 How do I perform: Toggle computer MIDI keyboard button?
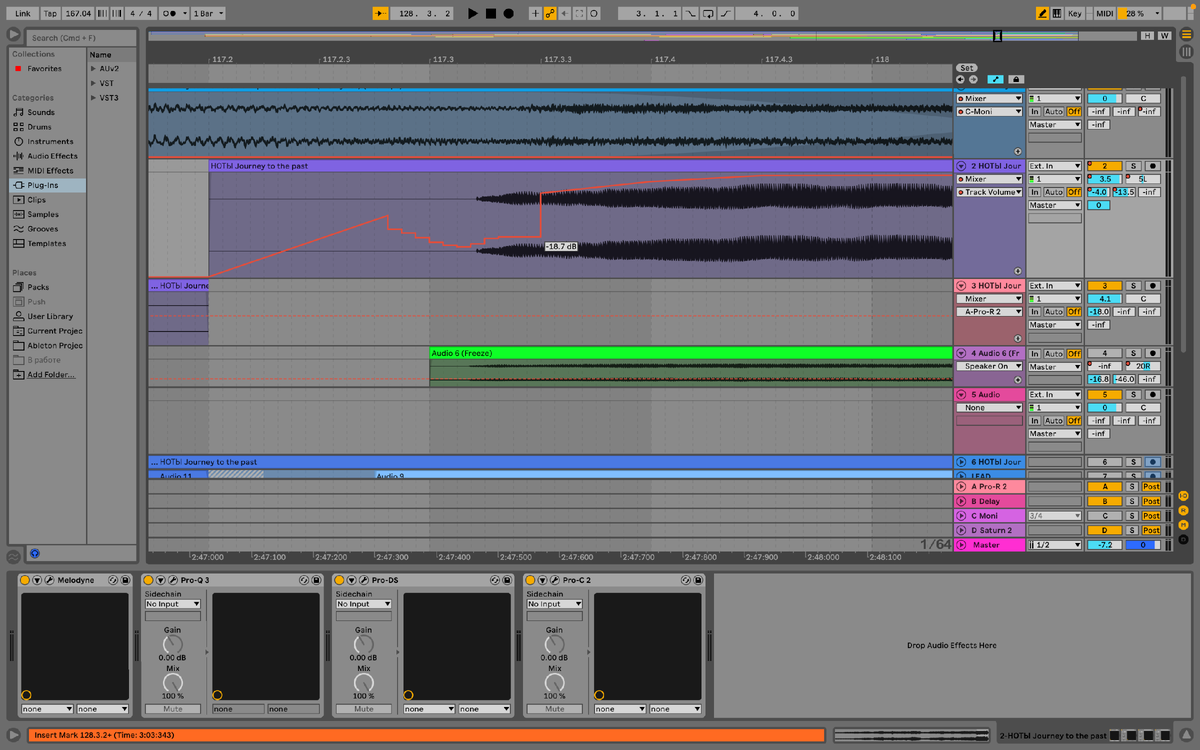1057,14
